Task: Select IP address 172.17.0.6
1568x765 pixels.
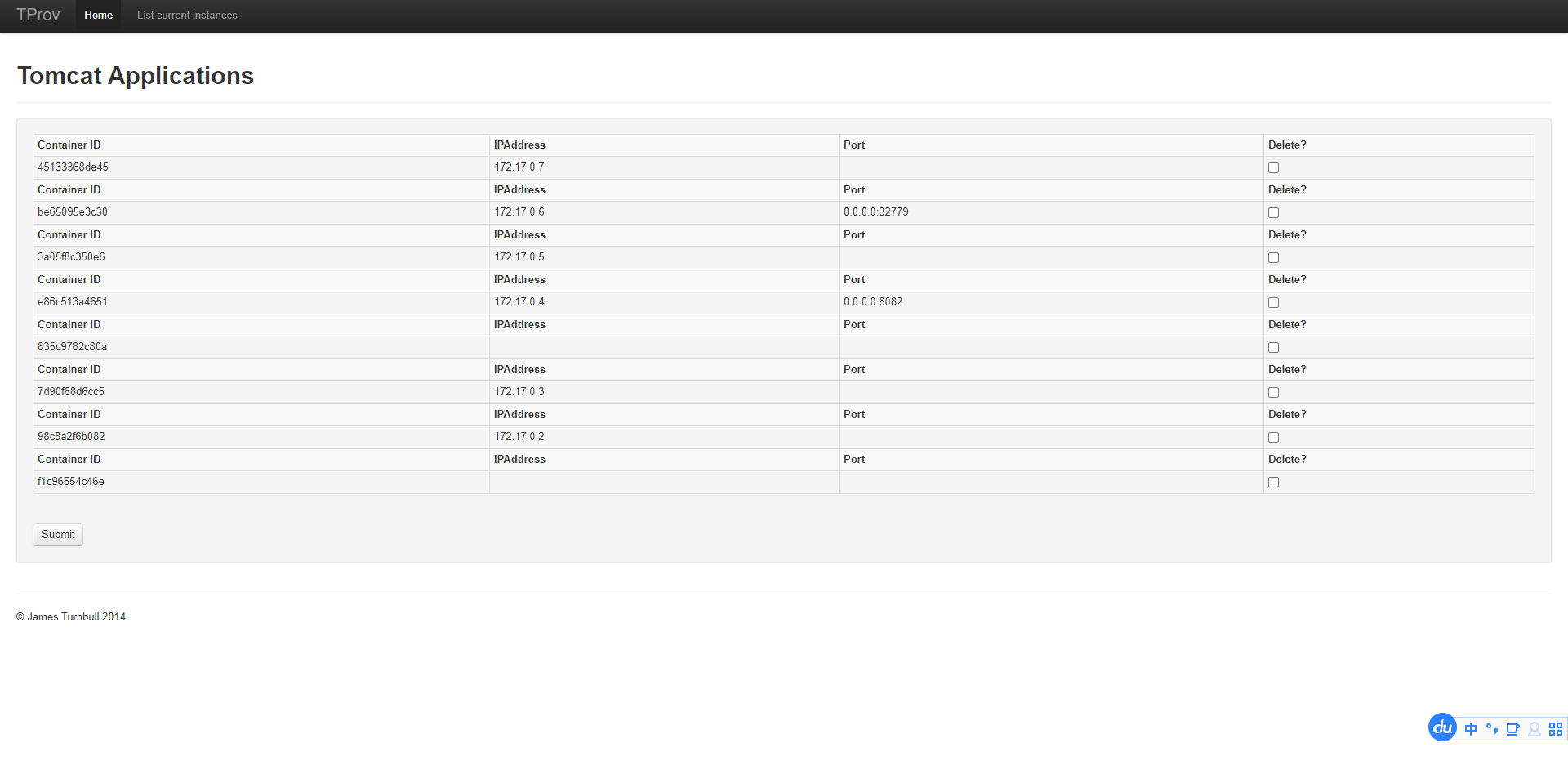Action: click(x=519, y=212)
